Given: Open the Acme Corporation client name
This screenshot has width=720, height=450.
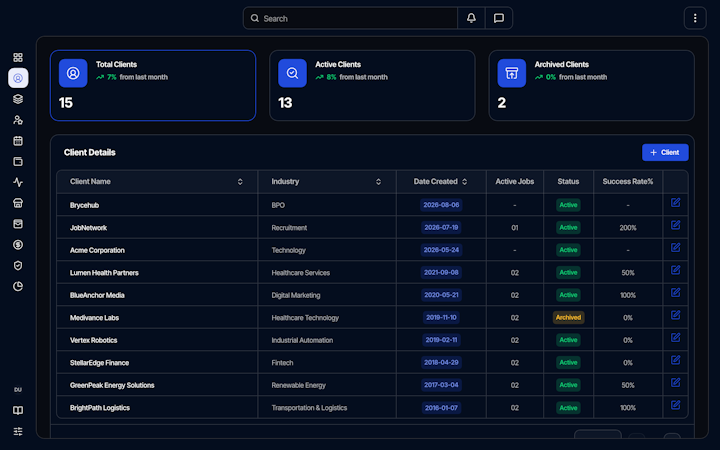Looking at the screenshot, I should coord(97,250).
